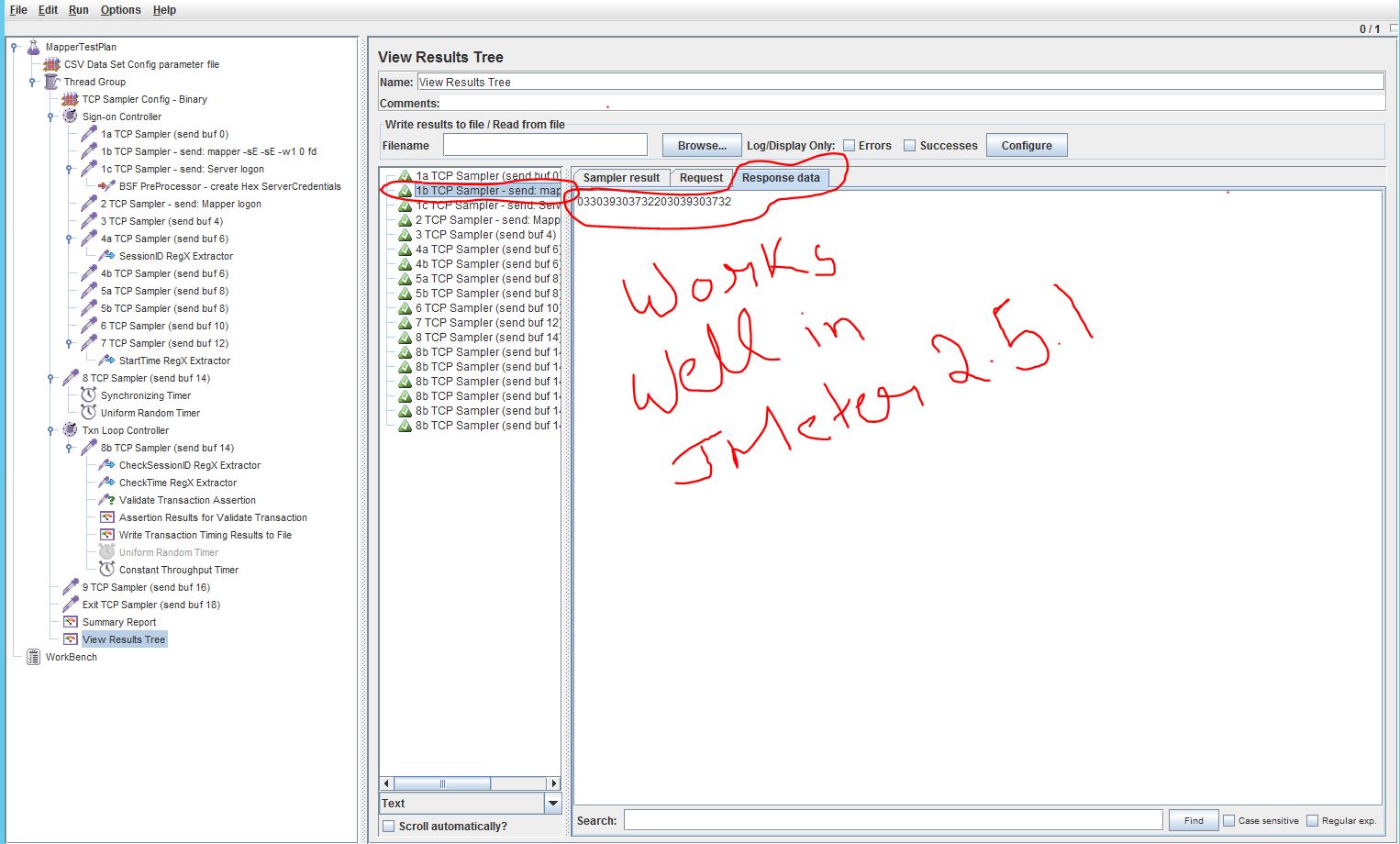The height and width of the screenshot is (844, 1400).
Task: Click the CSV Data Set Config icon
Action: pyautogui.click(x=52, y=64)
